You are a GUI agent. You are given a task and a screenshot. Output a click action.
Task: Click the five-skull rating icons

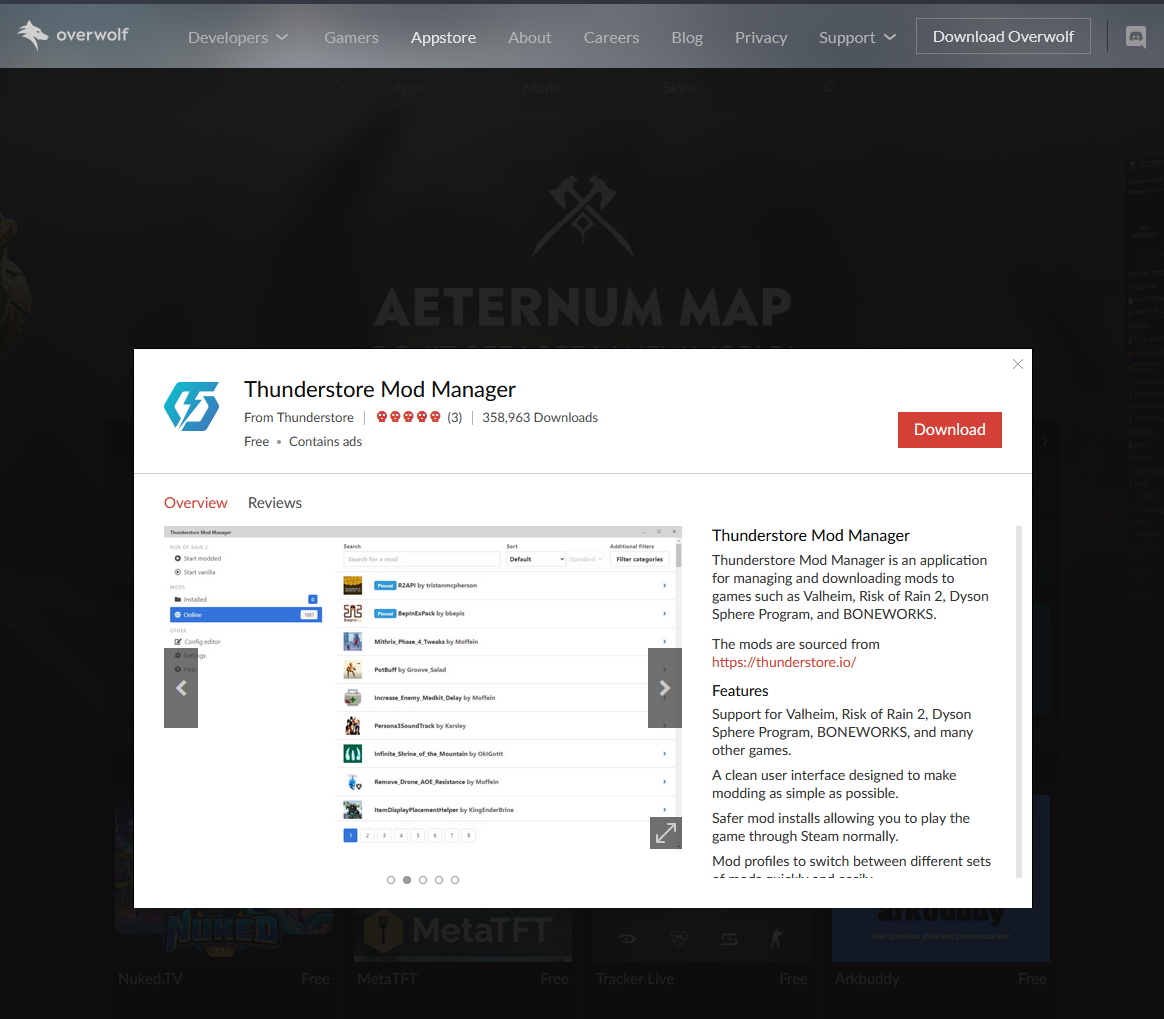click(408, 417)
